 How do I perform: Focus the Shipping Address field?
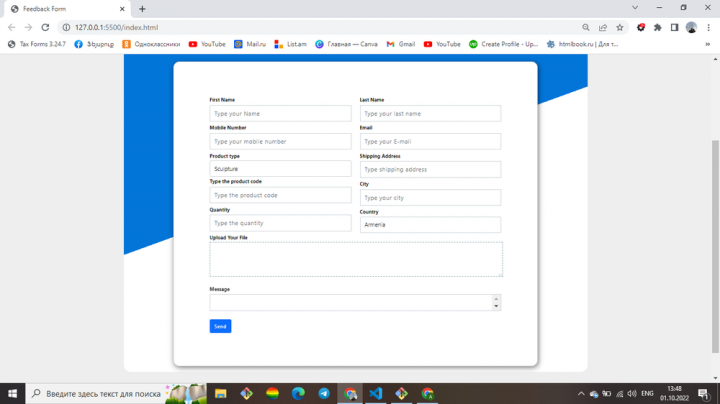click(430, 169)
